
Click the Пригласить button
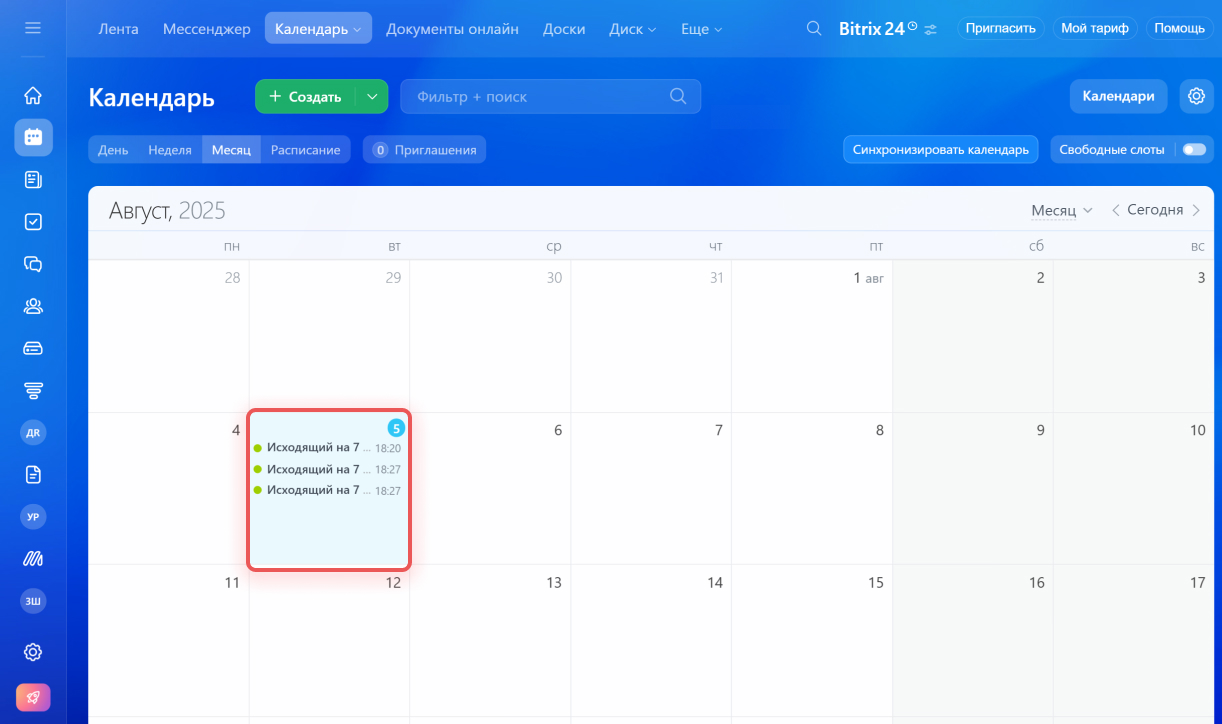point(1002,28)
